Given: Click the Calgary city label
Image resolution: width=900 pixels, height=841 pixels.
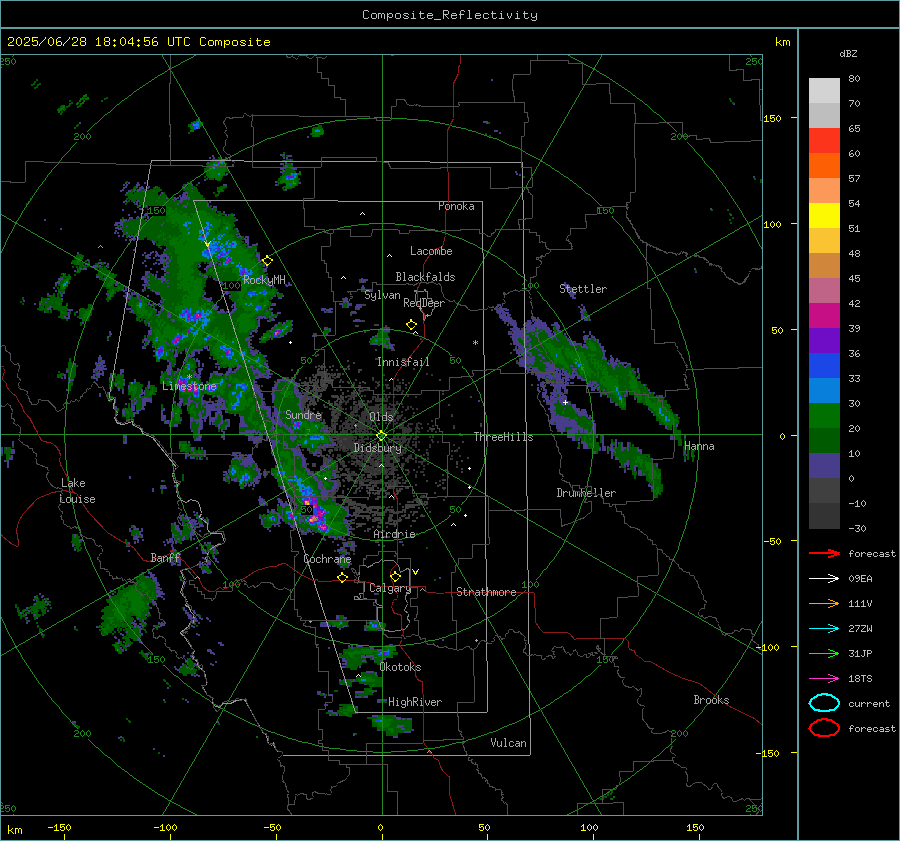Looking at the screenshot, I should pos(390,588).
